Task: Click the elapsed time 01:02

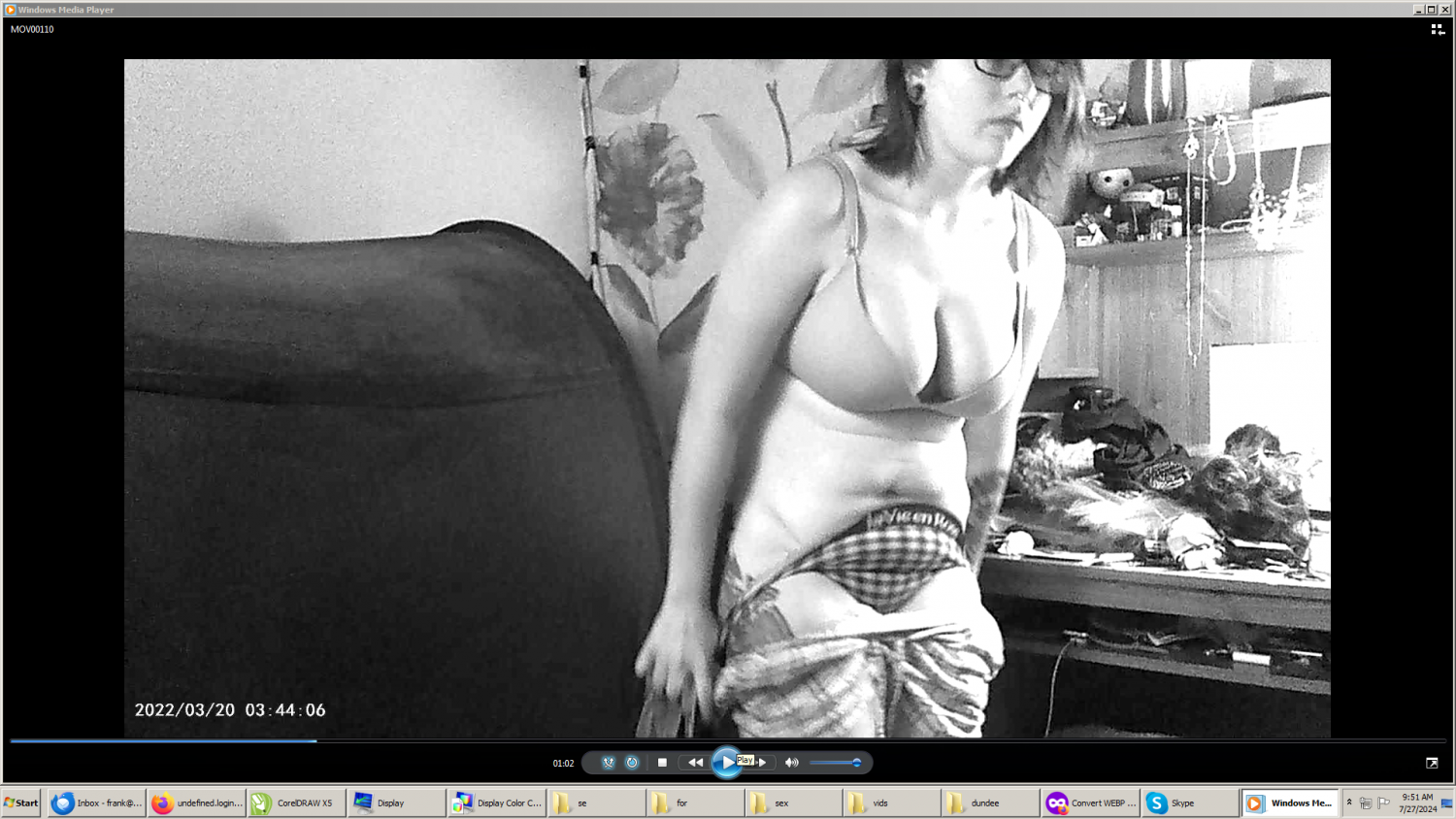Action: click(x=563, y=764)
